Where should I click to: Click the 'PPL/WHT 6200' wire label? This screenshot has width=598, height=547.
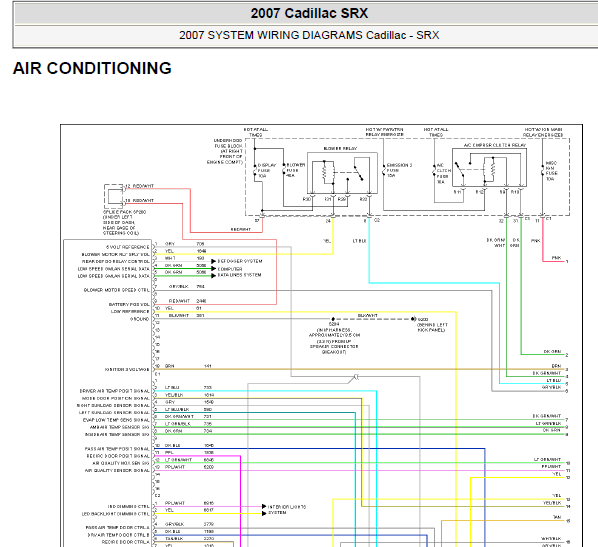coord(189,467)
